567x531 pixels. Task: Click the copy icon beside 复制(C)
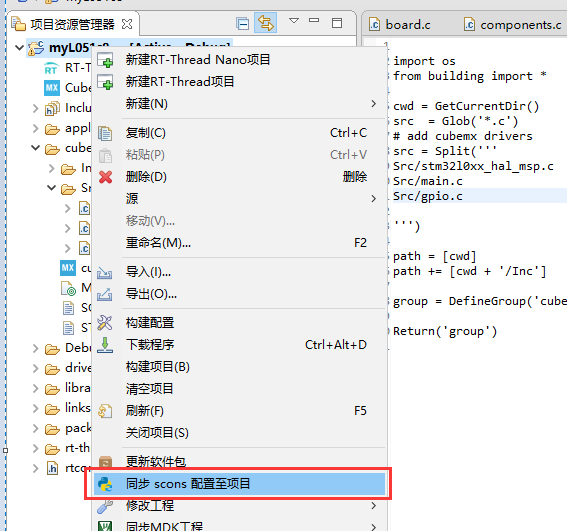tap(105, 133)
